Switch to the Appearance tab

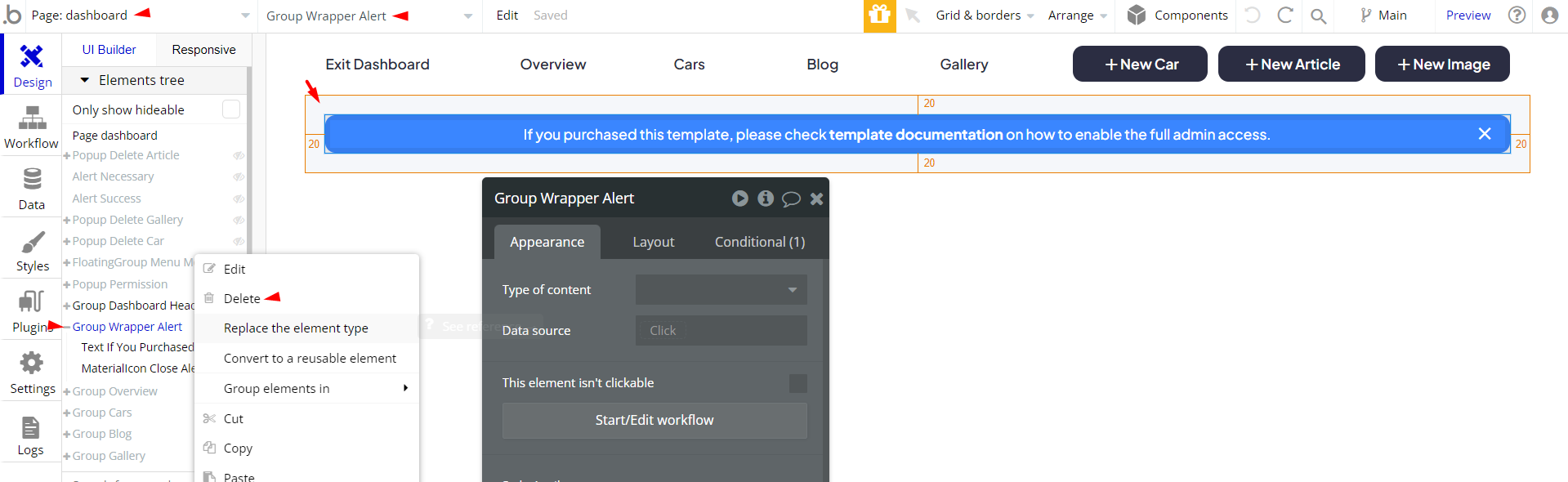pos(547,242)
